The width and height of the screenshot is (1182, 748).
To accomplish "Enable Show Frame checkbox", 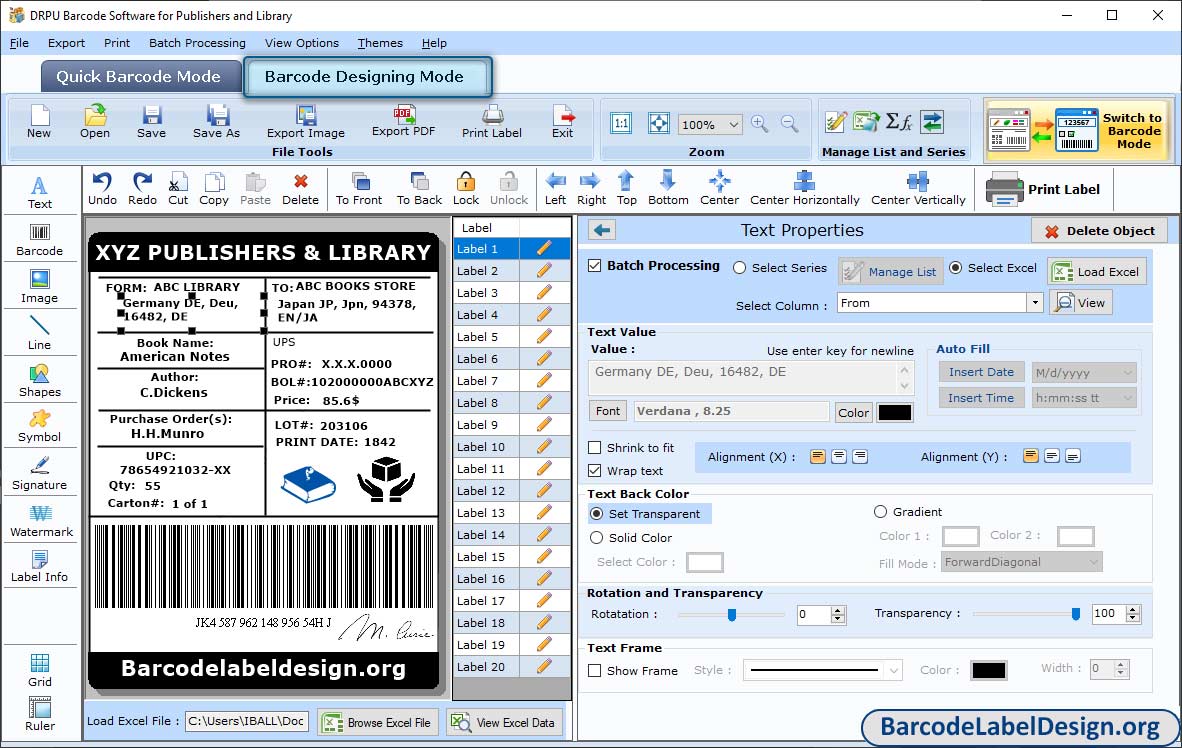I will pos(595,670).
